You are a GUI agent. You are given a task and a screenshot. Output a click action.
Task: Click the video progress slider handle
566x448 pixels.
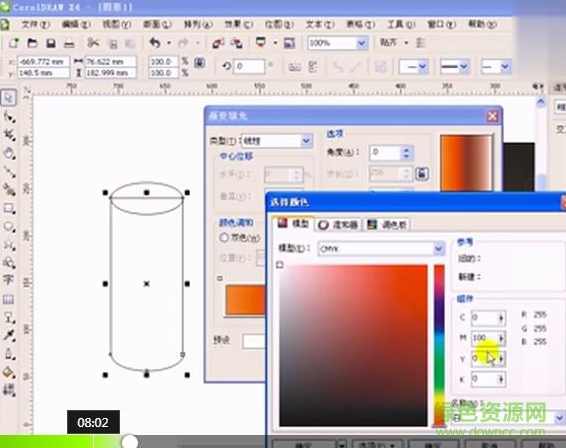pos(129,442)
